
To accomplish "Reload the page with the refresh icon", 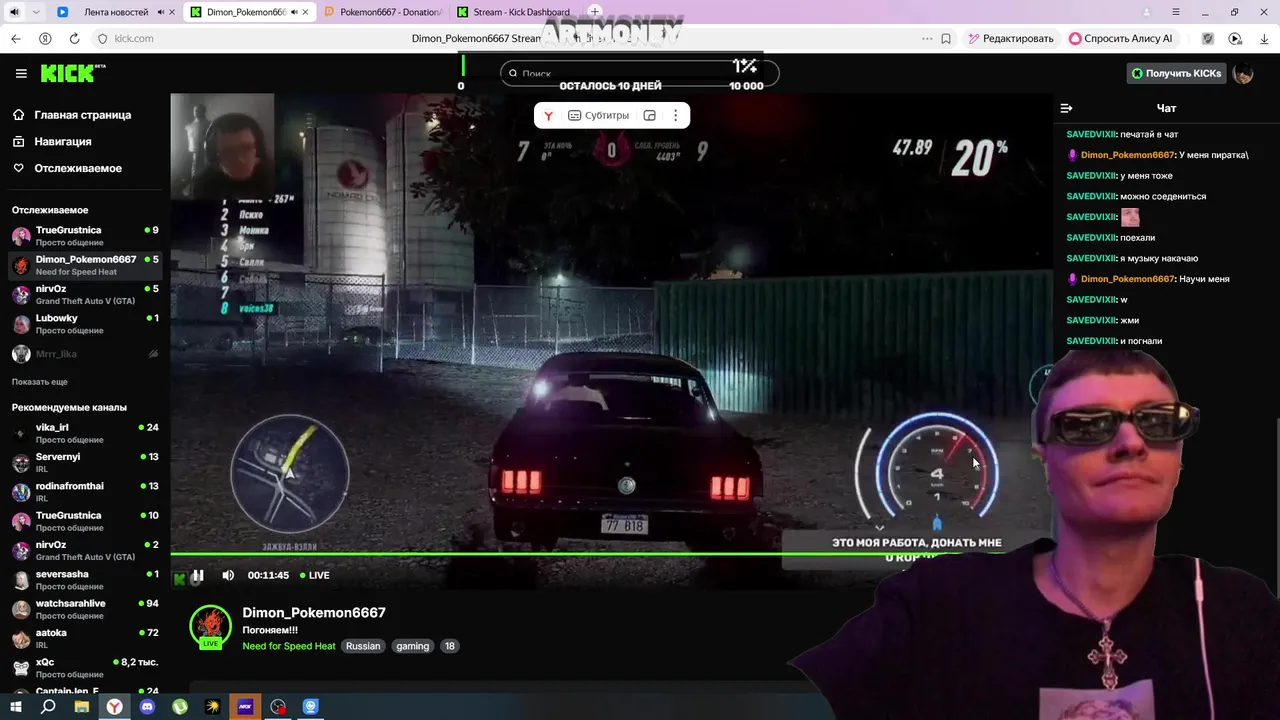I will point(74,38).
